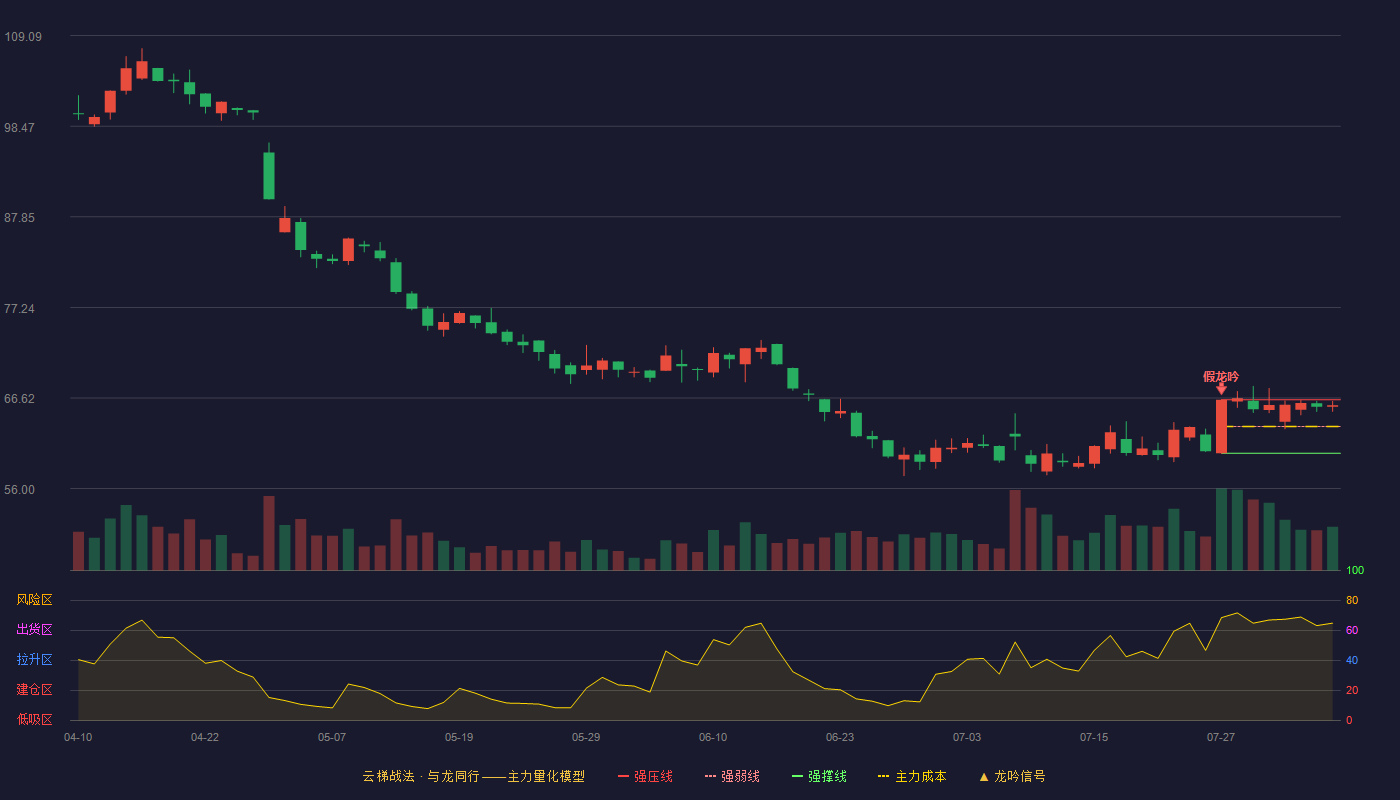
Task: Select the large green gap-down candle in late April
Action: [269, 176]
